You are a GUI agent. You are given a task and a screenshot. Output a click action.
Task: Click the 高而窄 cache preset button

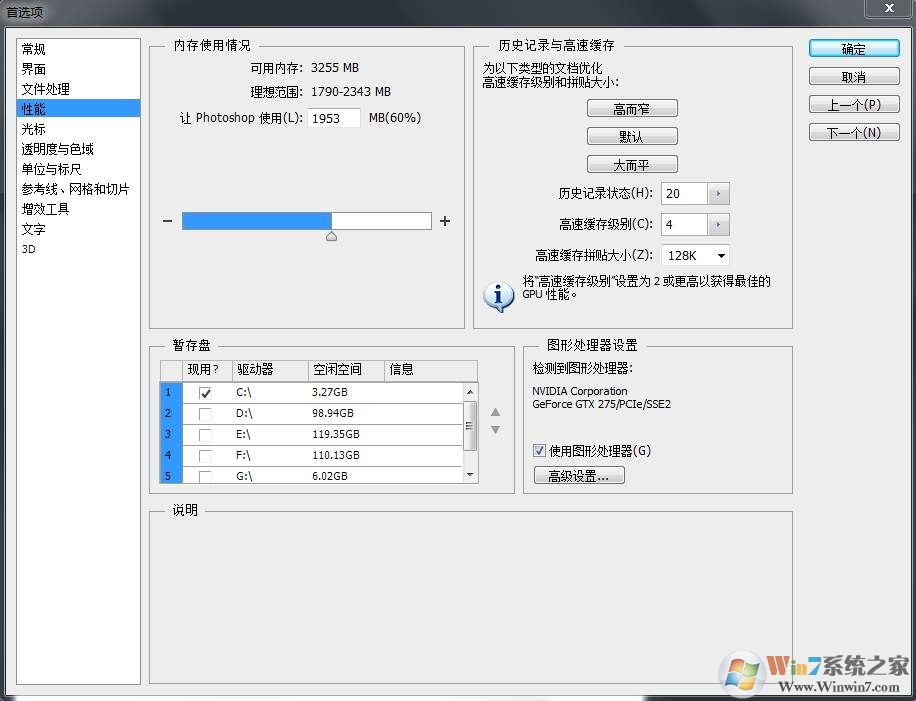[631, 109]
